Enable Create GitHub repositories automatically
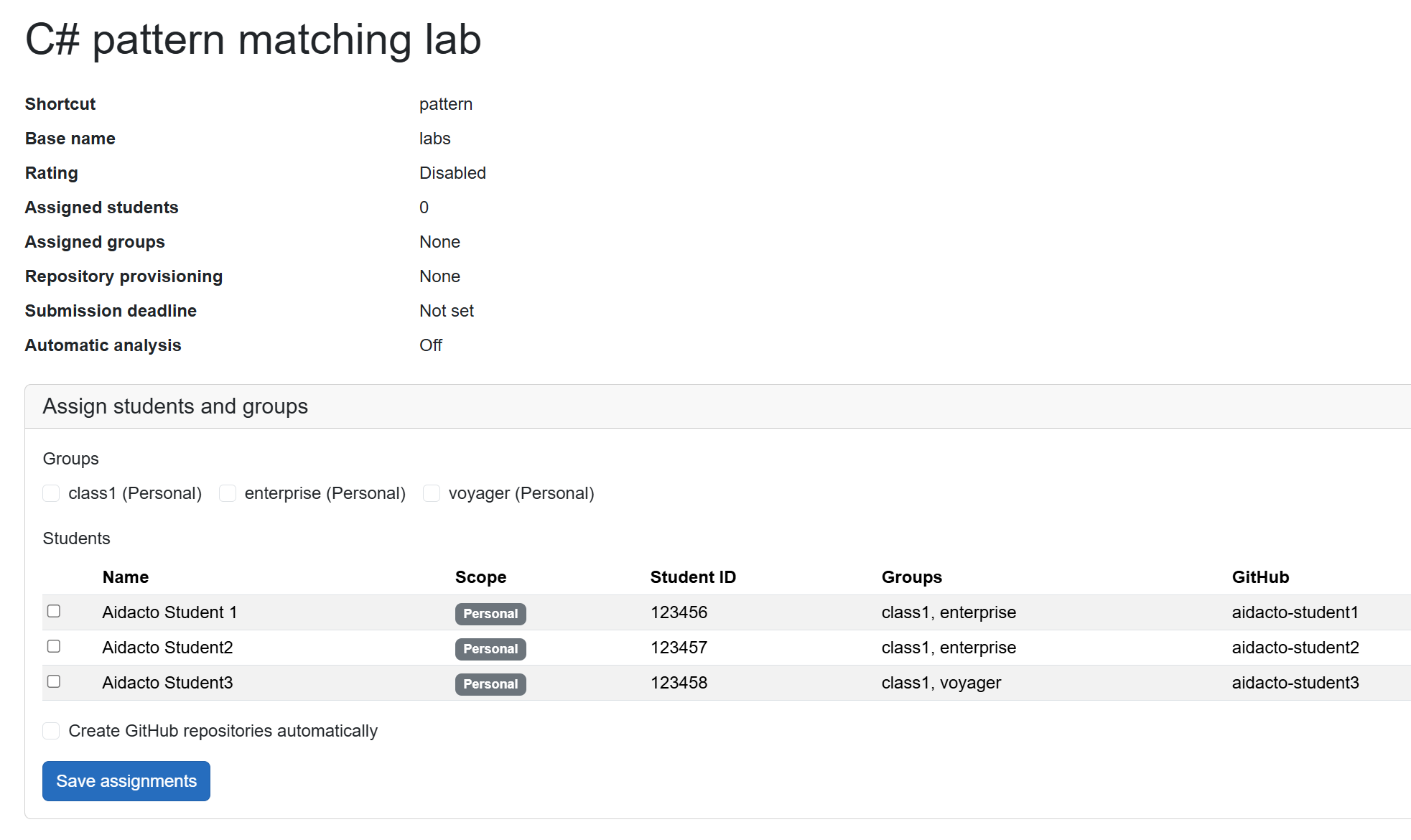Image resolution: width=1411 pixels, height=840 pixels. click(51, 731)
